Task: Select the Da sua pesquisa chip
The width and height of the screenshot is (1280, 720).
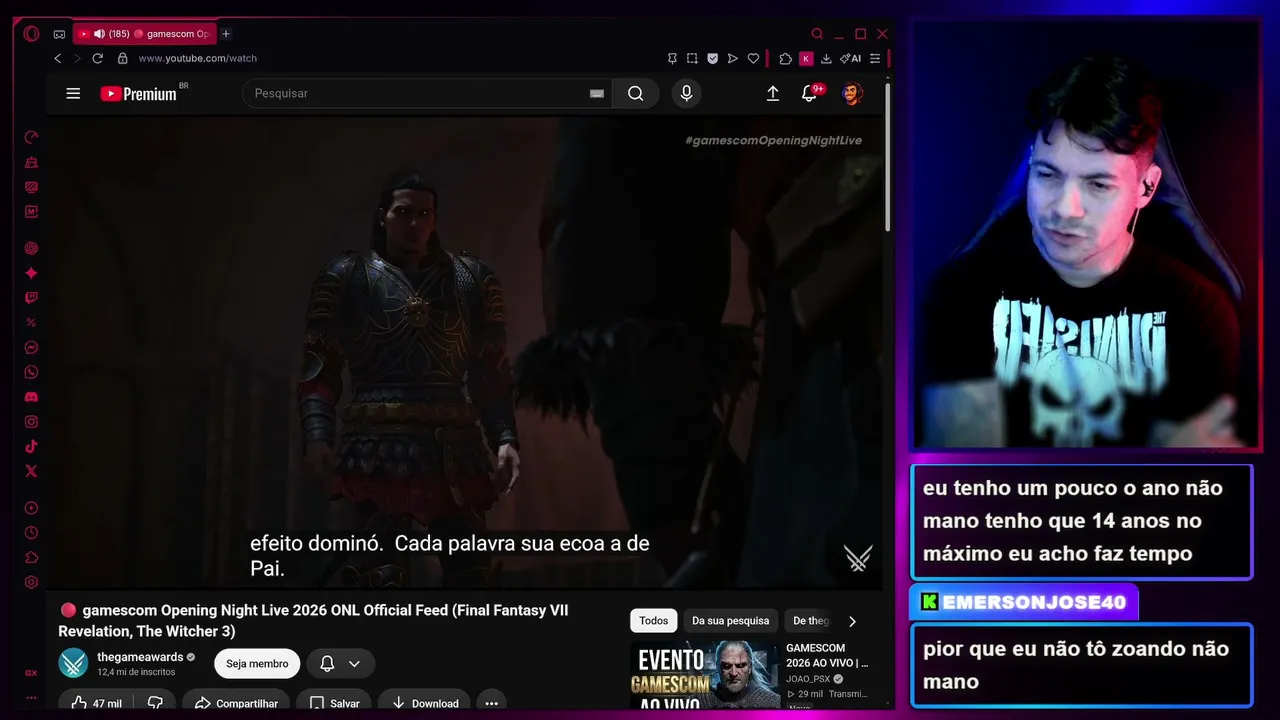Action: pos(731,621)
